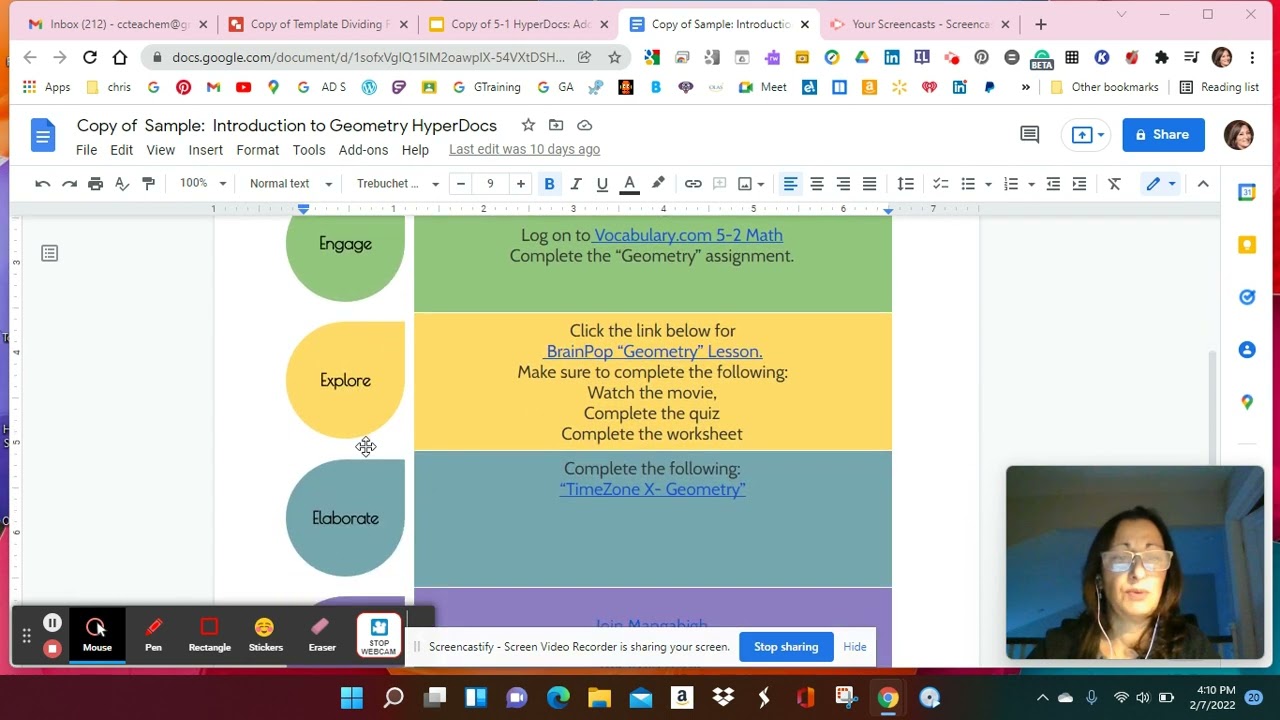The image size is (1280, 720).
Task: Insert a bulleted list
Action: (x=967, y=184)
